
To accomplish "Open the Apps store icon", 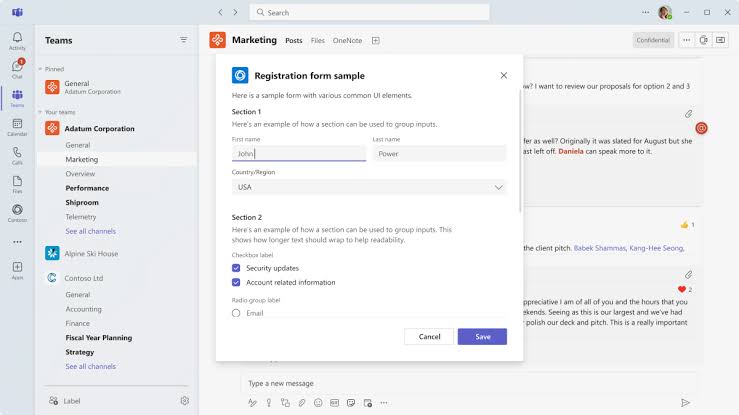I will (17, 271).
